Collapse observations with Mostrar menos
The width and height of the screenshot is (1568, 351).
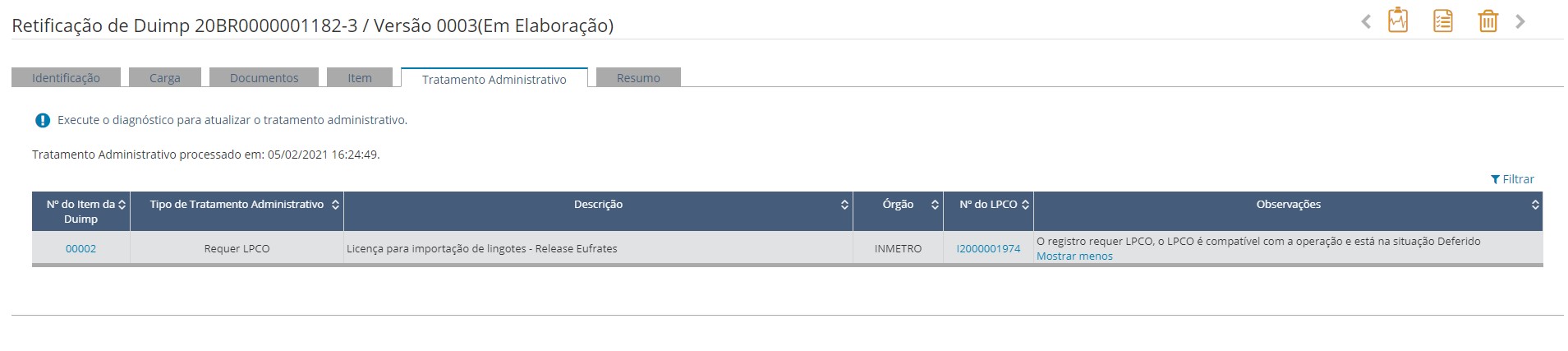[x=1074, y=256]
